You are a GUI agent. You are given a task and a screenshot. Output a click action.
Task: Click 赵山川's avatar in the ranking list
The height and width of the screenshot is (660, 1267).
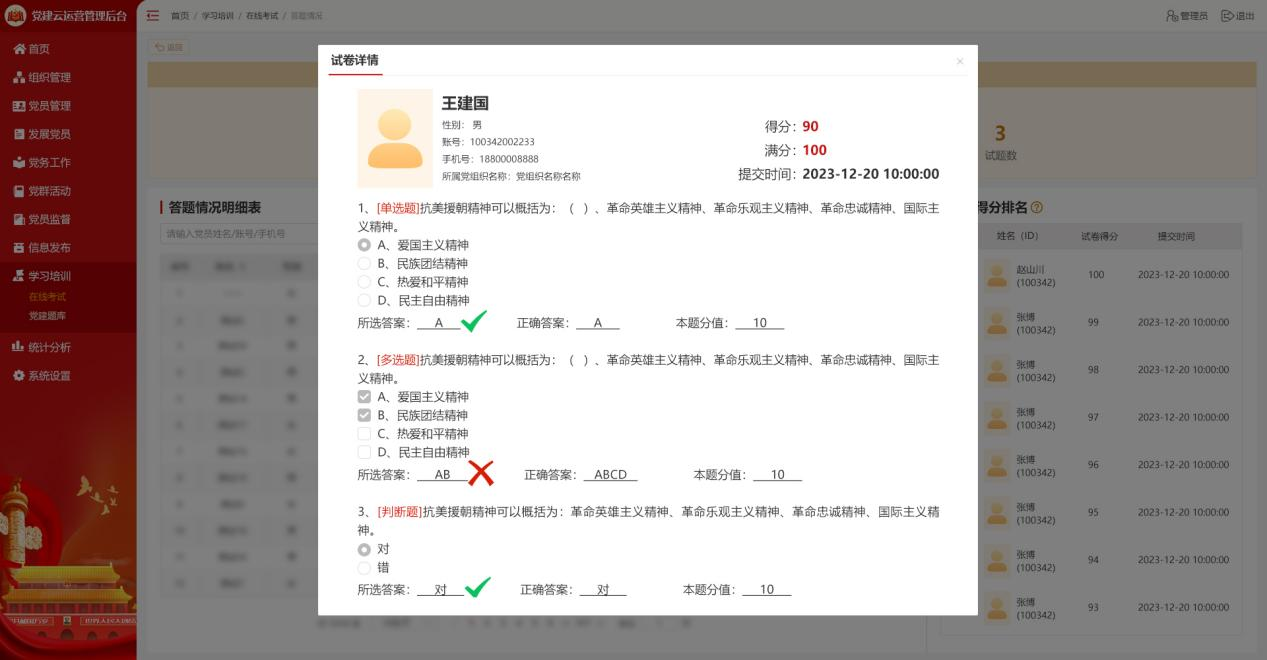pyautogui.click(x=997, y=274)
